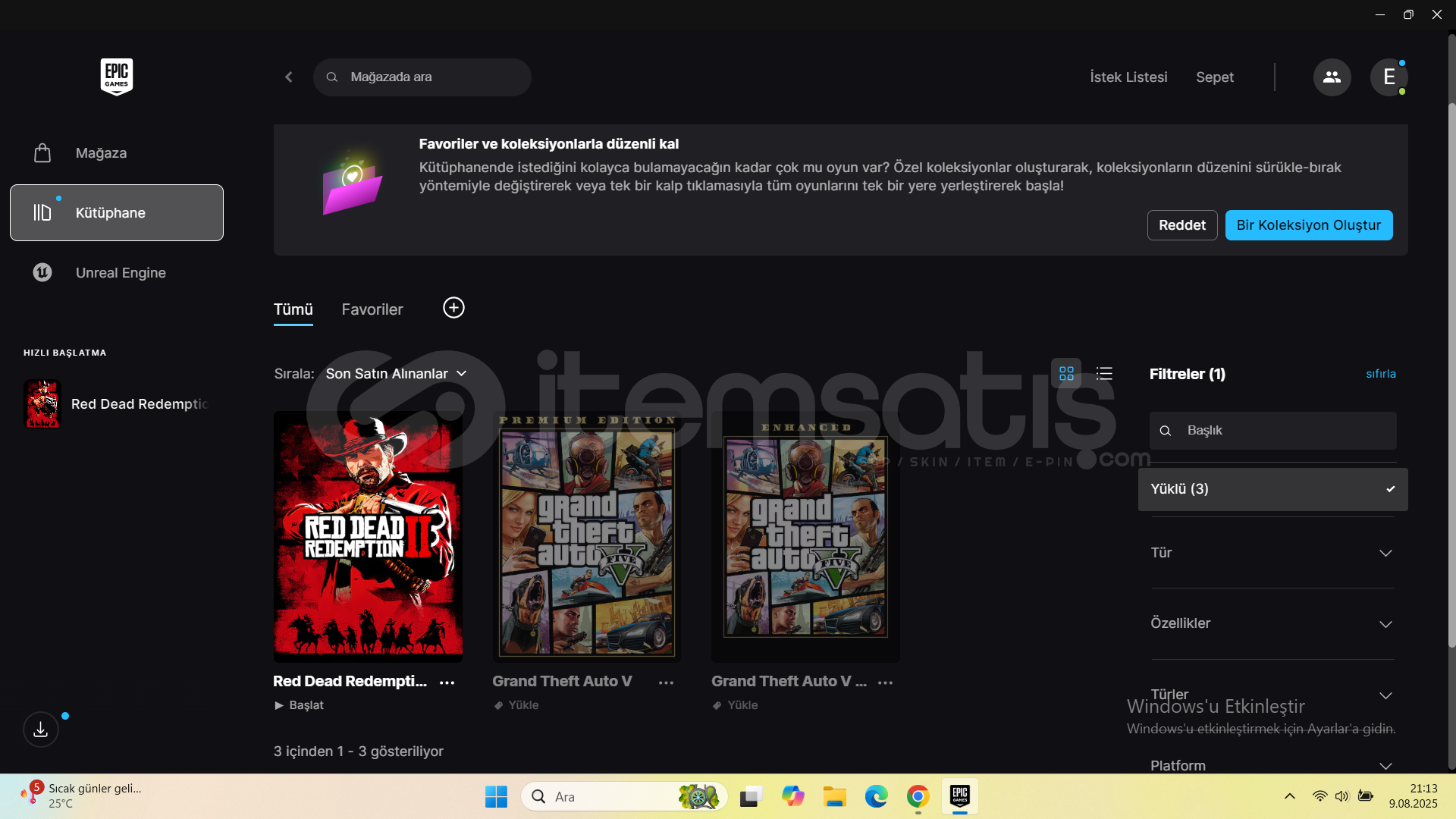The image size is (1456, 819).
Task: Click Red Dead Redemption quick launch icon
Action: 42,404
